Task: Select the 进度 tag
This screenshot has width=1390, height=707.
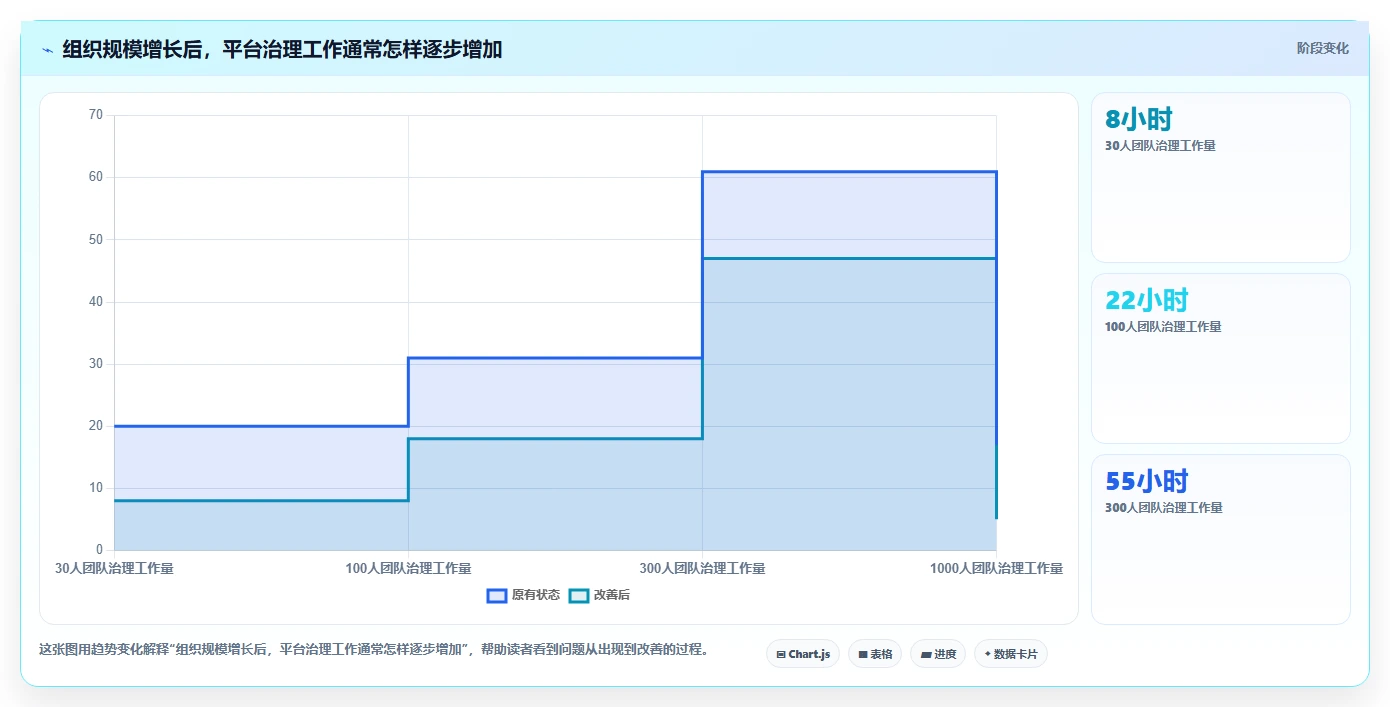Action: 938,654
